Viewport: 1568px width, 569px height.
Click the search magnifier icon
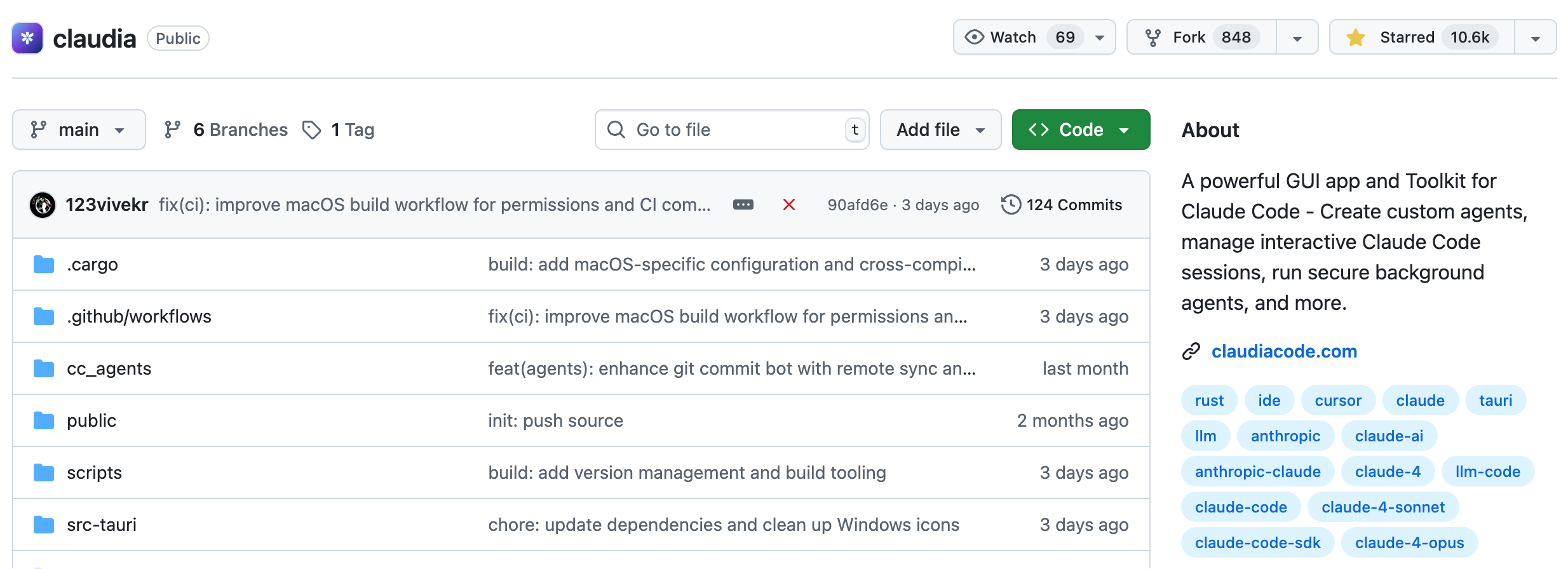click(616, 130)
